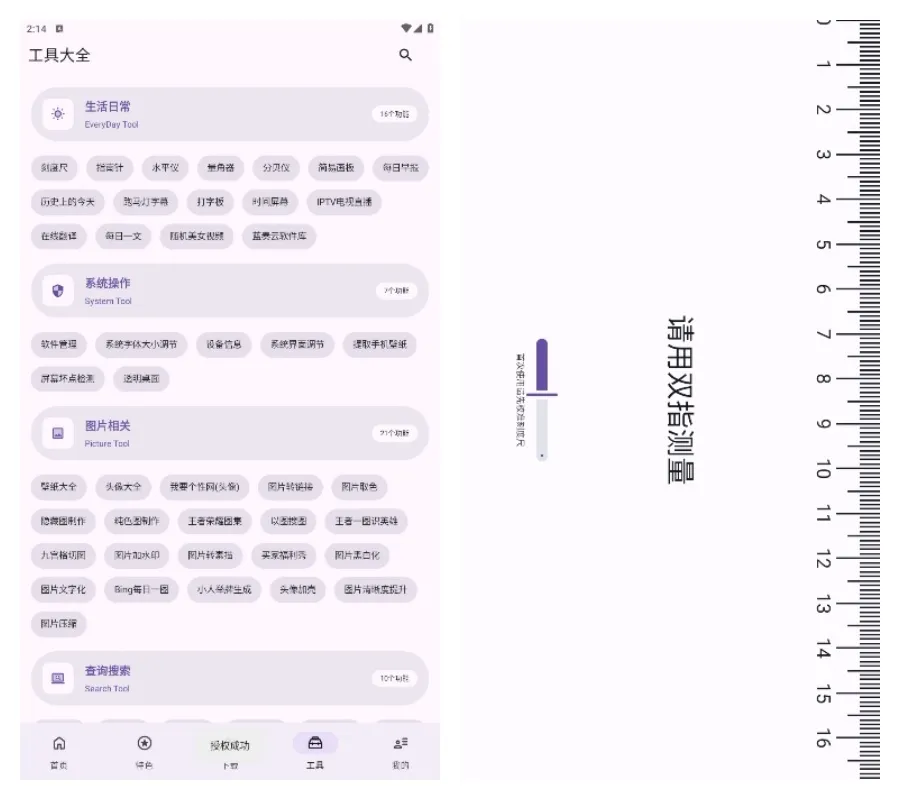Viewport: 900px width, 800px height.
Task: Tap the 10个功能 count badge
Action: (394, 678)
